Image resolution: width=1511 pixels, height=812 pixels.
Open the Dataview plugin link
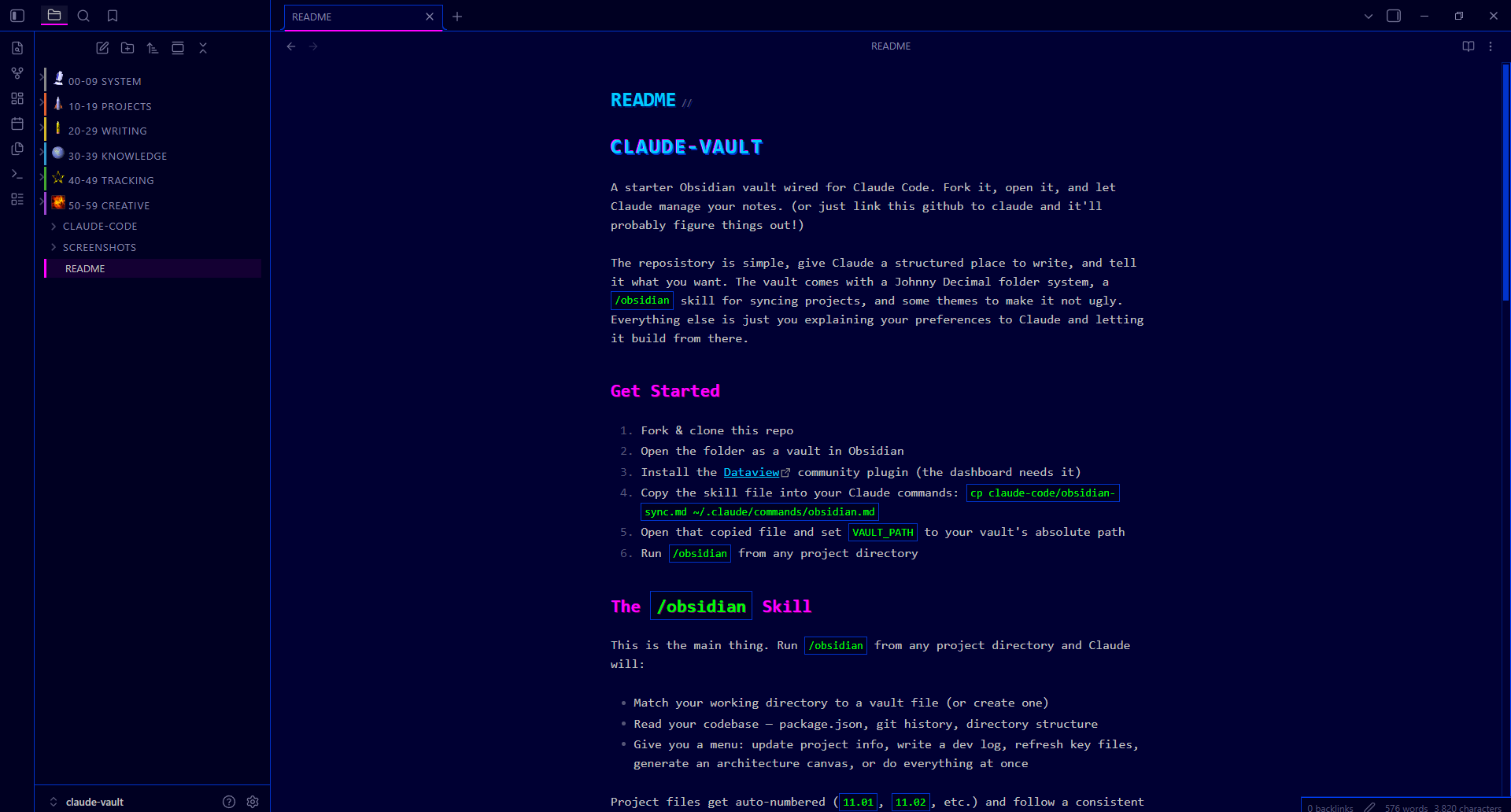pos(752,472)
